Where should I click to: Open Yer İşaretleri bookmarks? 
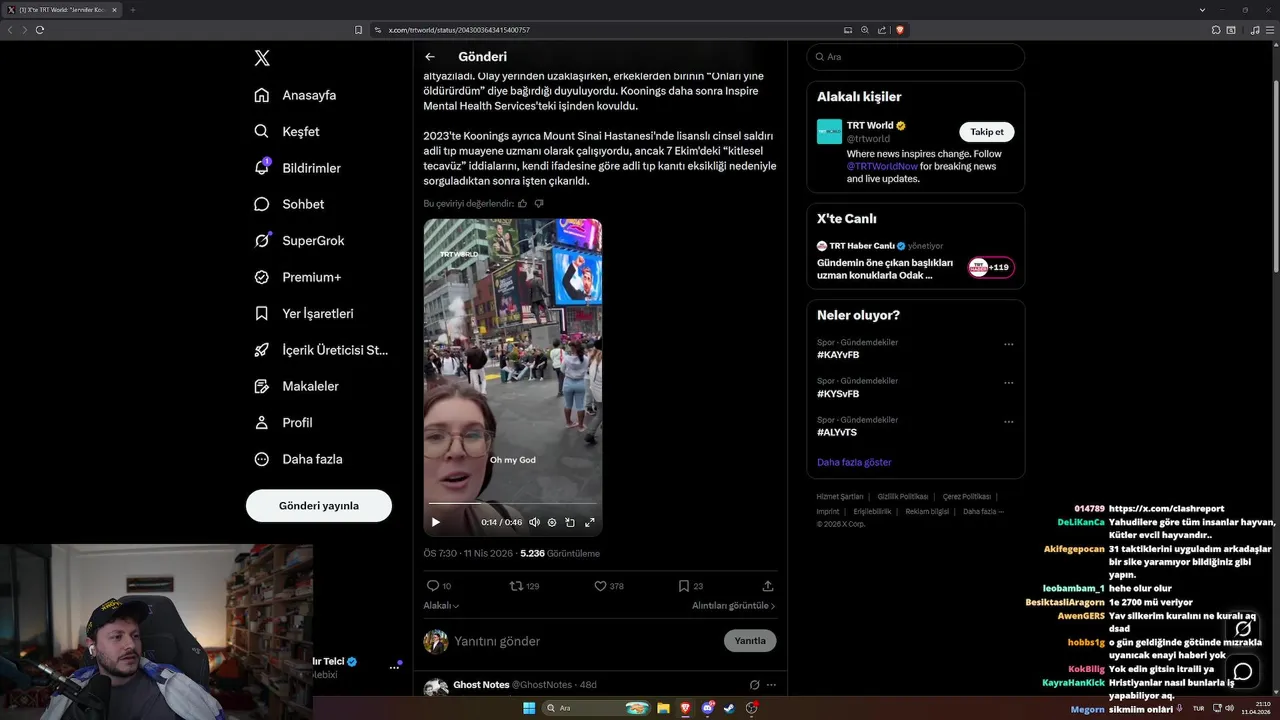(x=304, y=313)
